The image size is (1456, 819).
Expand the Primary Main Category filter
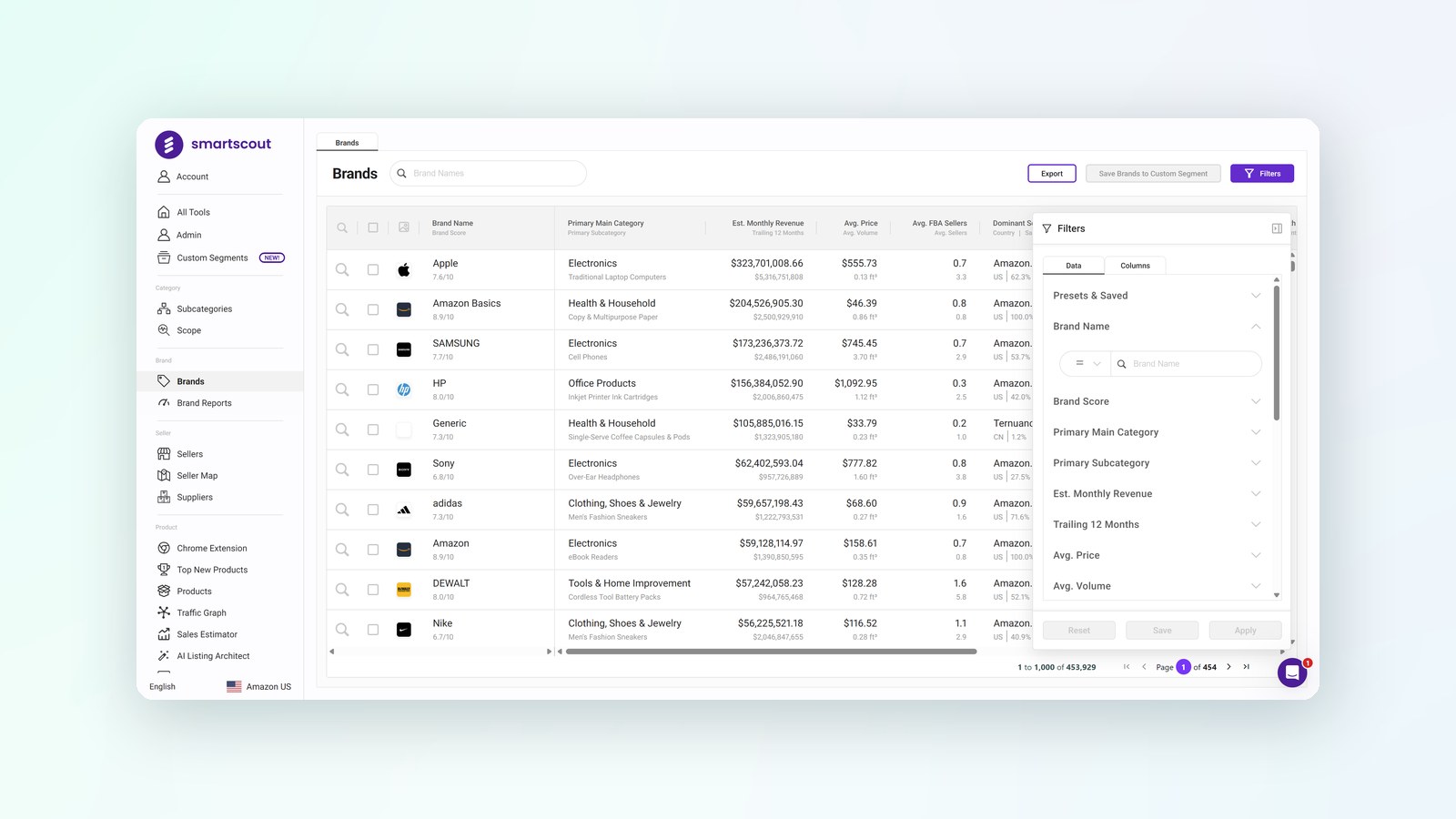point(1157,432)
